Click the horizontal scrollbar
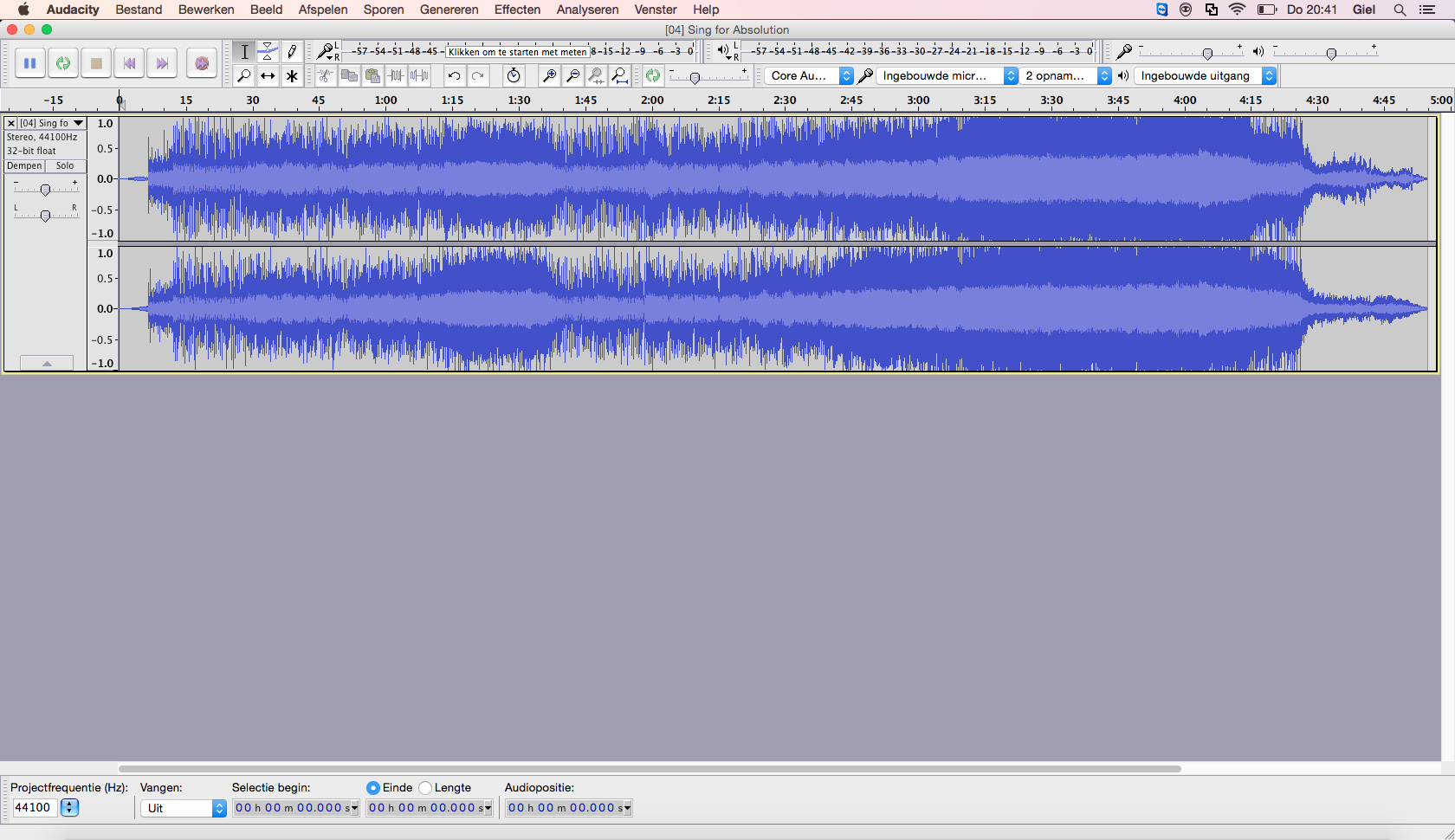Image resolution: width=1455 pixels, height=840 pixels. pyautogui.click(x=650, y=768)
